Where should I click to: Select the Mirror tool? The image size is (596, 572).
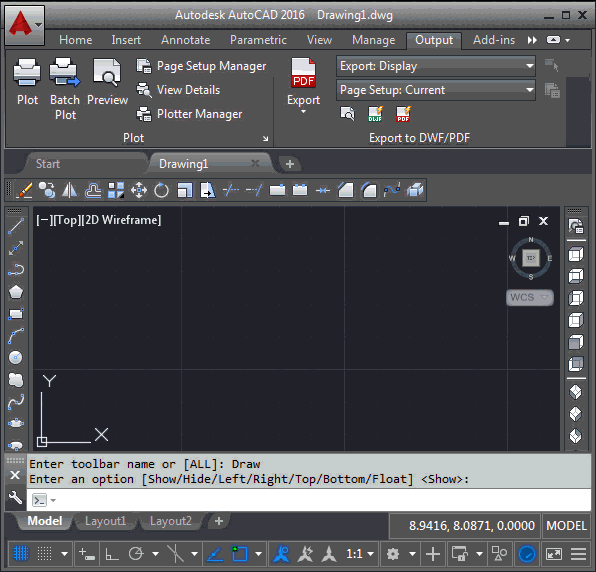[70, 190]
